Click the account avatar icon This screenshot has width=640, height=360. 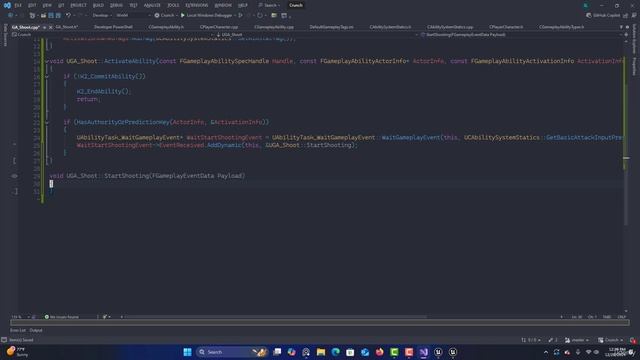(586, 5)
